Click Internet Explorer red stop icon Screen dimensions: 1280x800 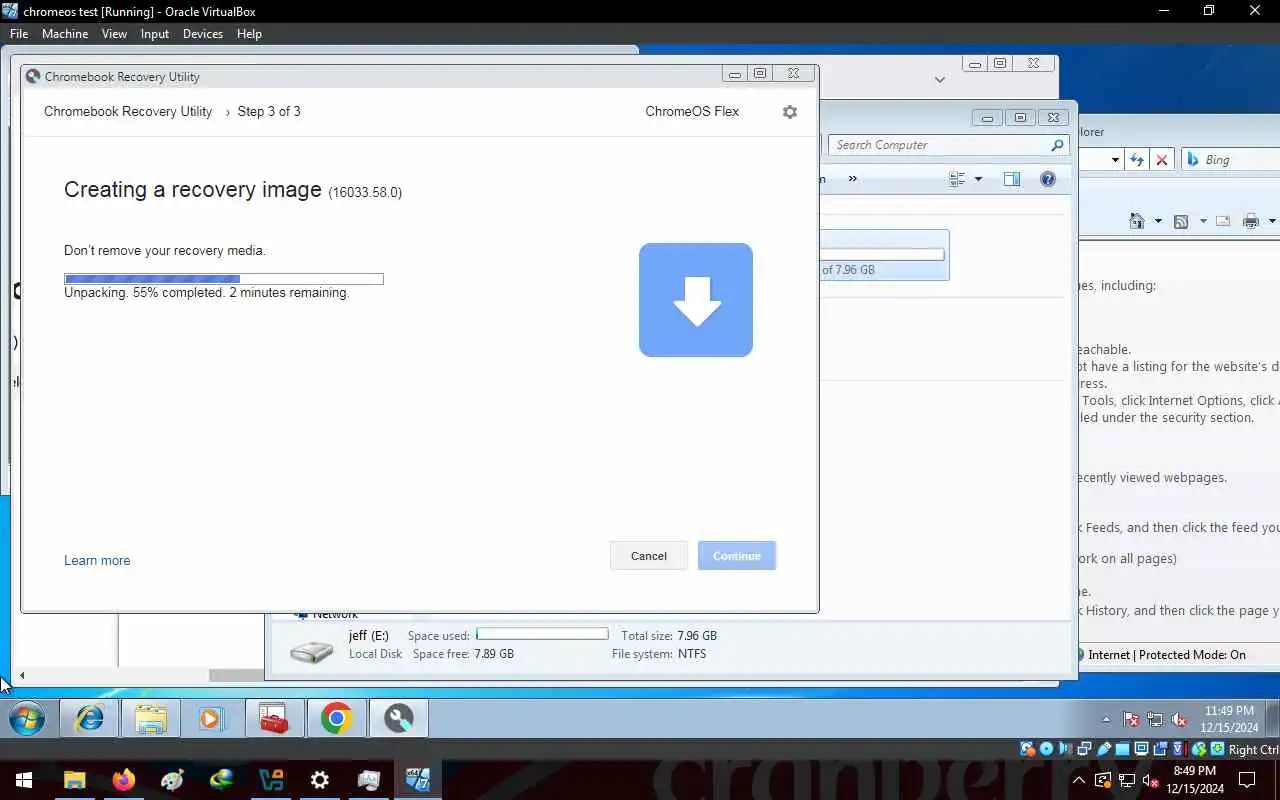point(1161,160)
